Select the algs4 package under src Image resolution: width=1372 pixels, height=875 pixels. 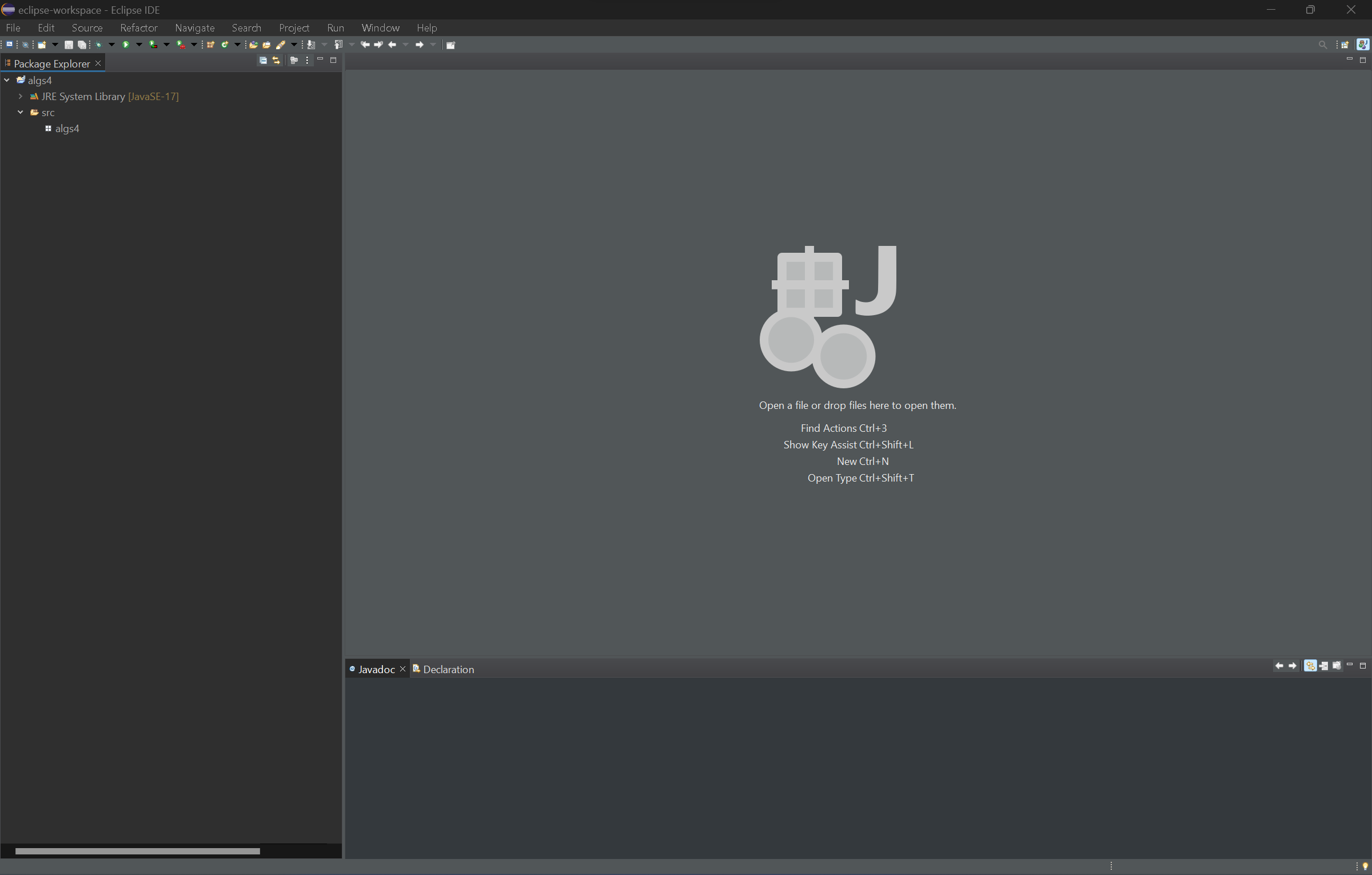pos(67,129)
